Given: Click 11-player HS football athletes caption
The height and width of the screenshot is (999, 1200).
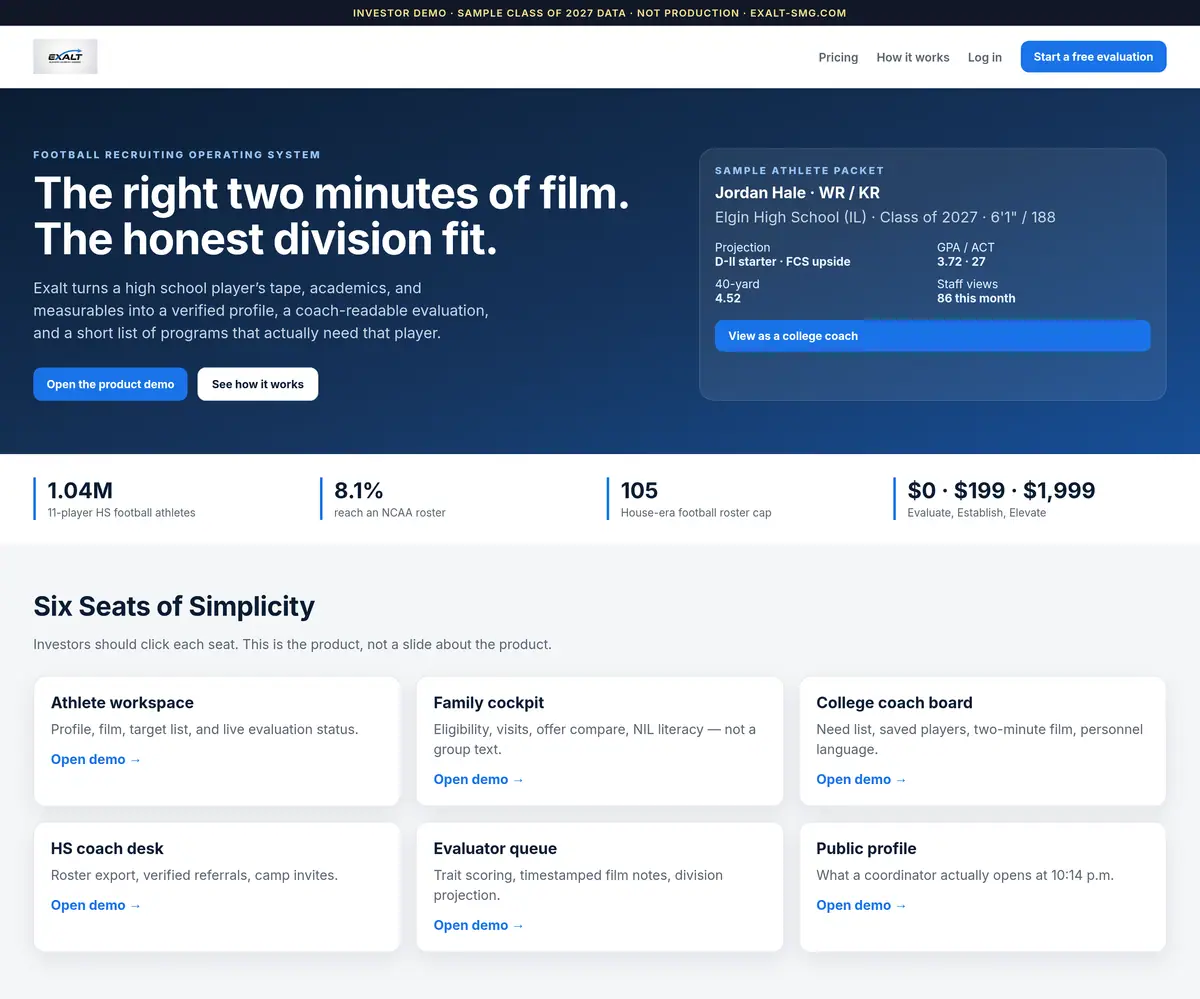Looking at the screenshot, I should tap(121, 513).
